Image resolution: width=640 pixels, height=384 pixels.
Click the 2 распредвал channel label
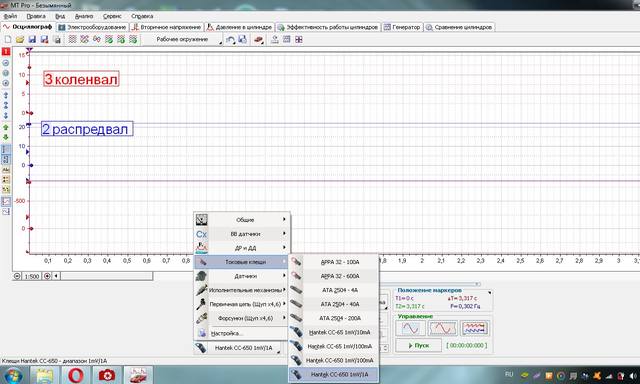pos(87,129)
